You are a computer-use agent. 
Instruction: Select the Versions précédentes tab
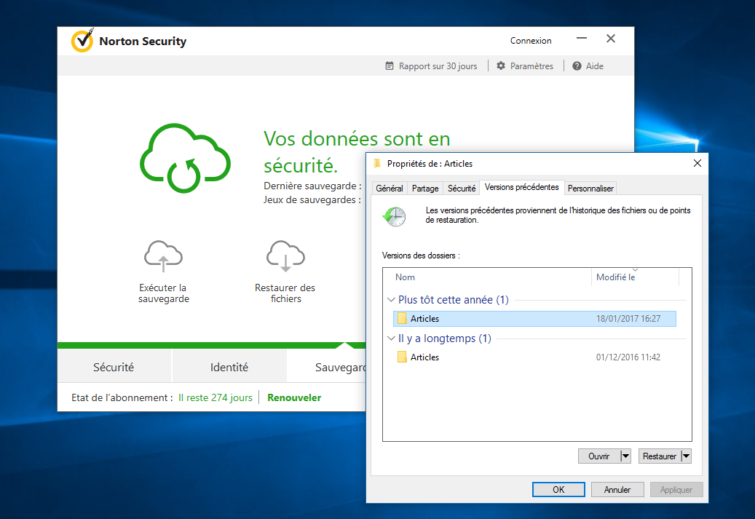point(521,187)
